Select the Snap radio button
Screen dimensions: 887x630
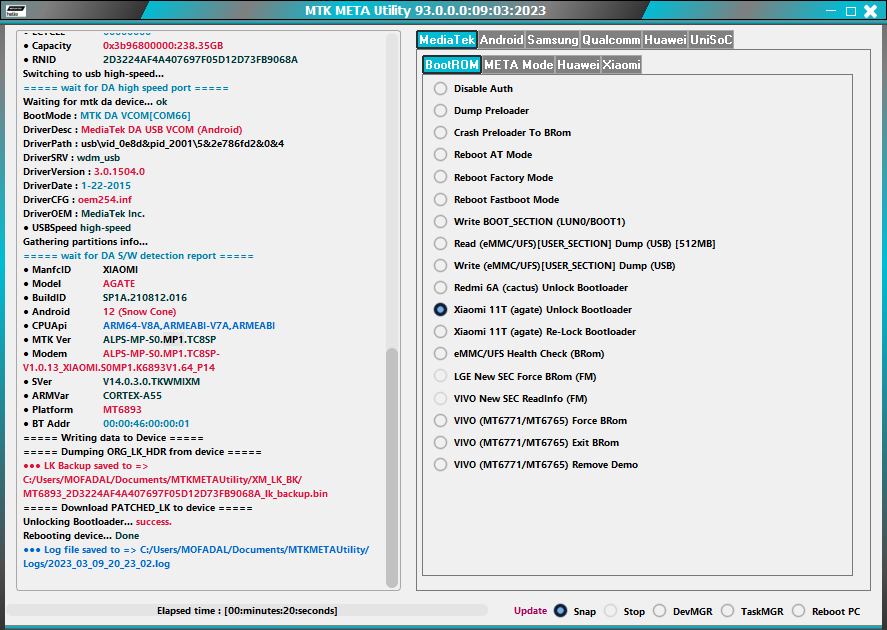tap(560, 611)
